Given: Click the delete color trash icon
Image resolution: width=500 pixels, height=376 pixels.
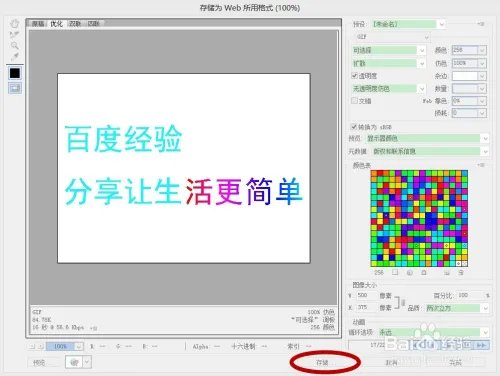Looking at the screenshot, I should click(x=461, y=272).
